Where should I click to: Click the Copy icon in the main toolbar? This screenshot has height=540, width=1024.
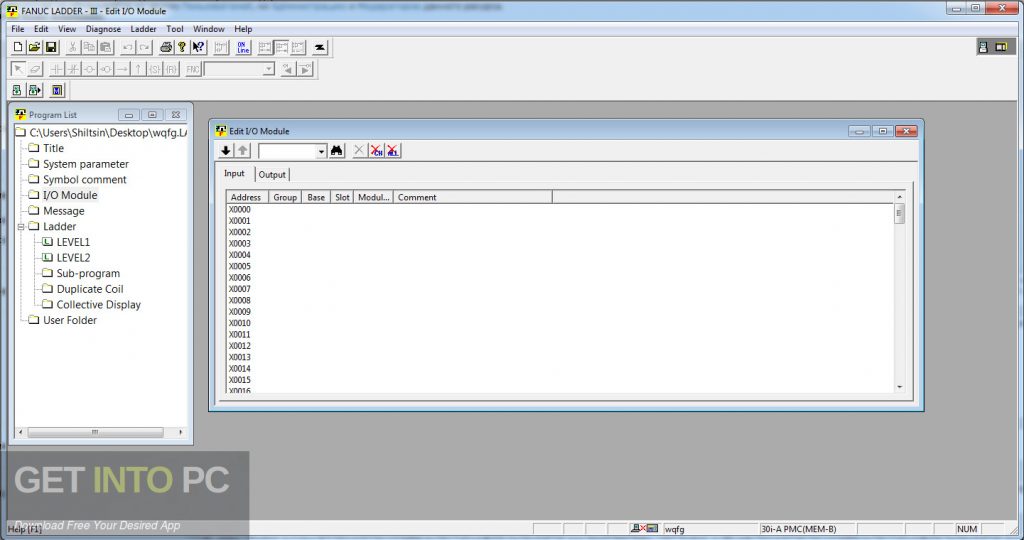click(89, 47)
